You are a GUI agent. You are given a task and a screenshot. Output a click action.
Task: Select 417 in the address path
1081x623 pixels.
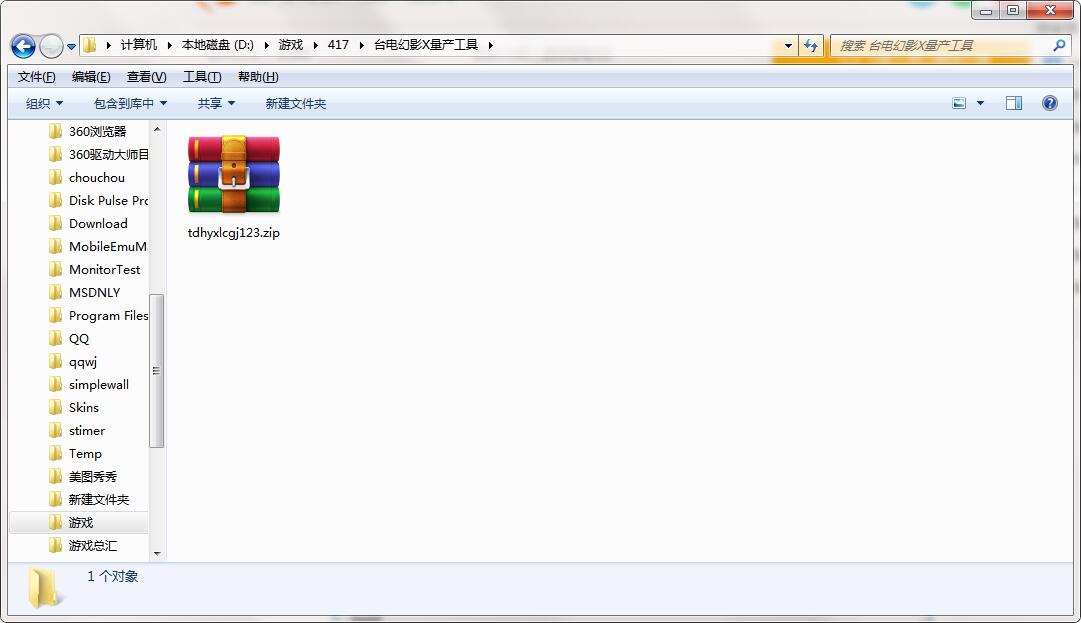point(338,45)
